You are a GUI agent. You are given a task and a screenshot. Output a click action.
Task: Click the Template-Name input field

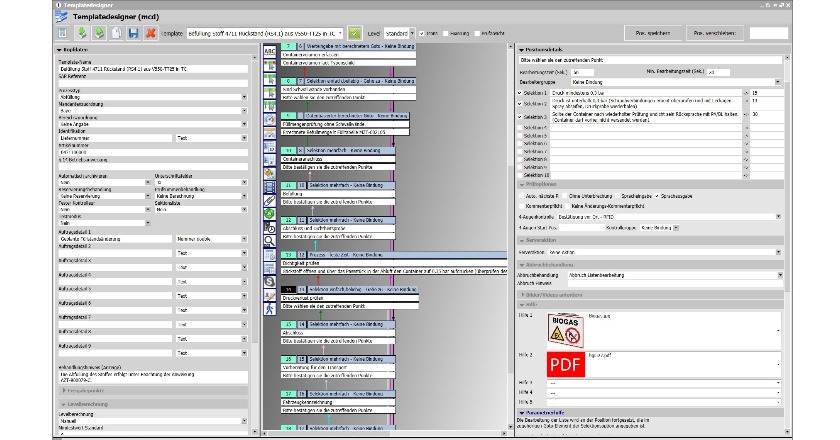(153, 69)
